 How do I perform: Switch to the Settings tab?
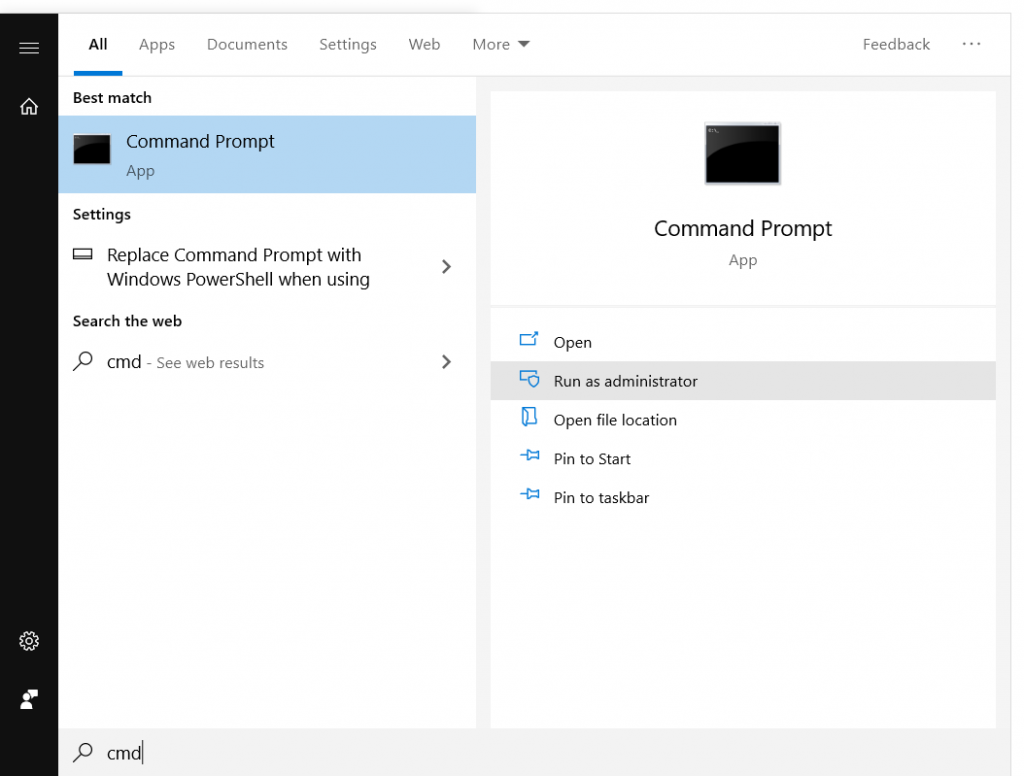pyautogui.click(x=347, y=44)
